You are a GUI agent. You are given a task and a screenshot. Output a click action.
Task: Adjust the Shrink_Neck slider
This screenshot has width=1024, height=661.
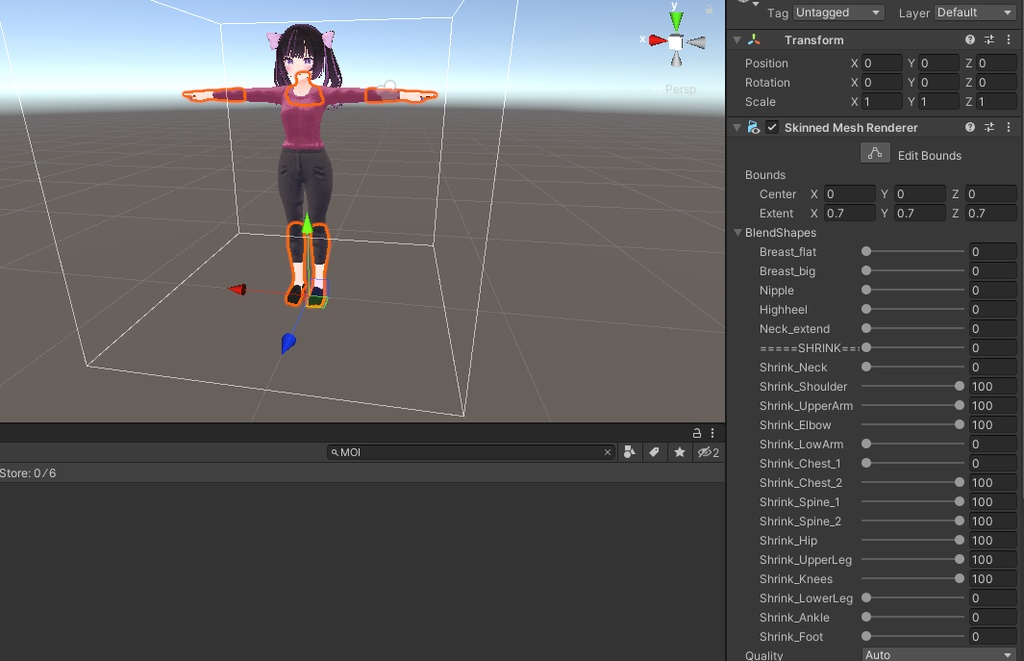click(913, 367)
